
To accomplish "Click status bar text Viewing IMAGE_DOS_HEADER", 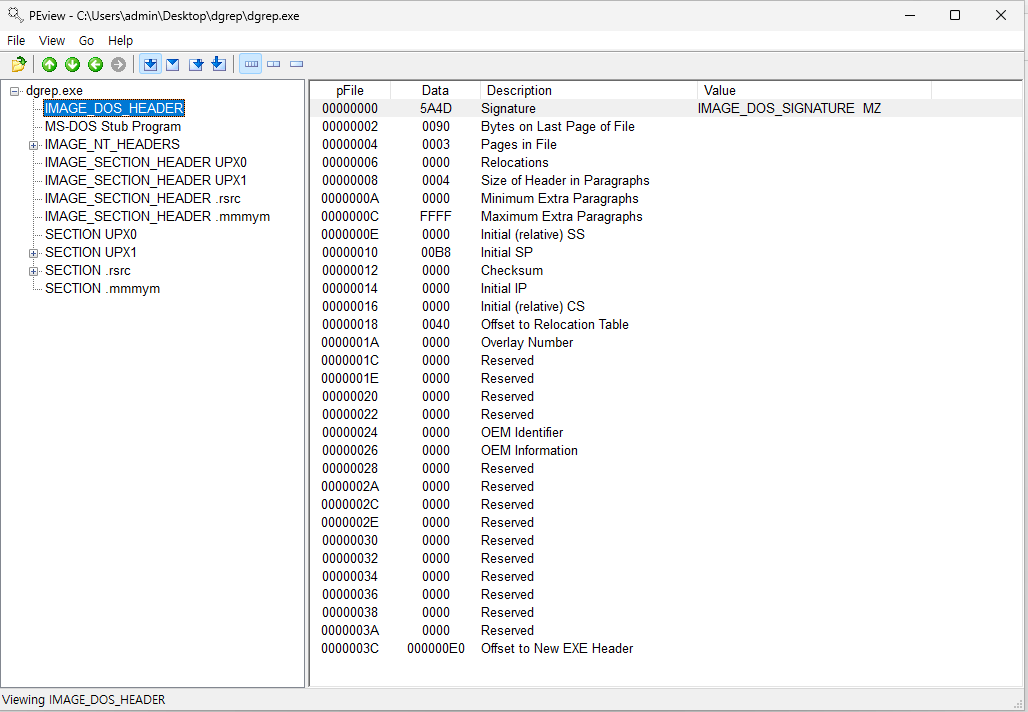I will [84, 700].
